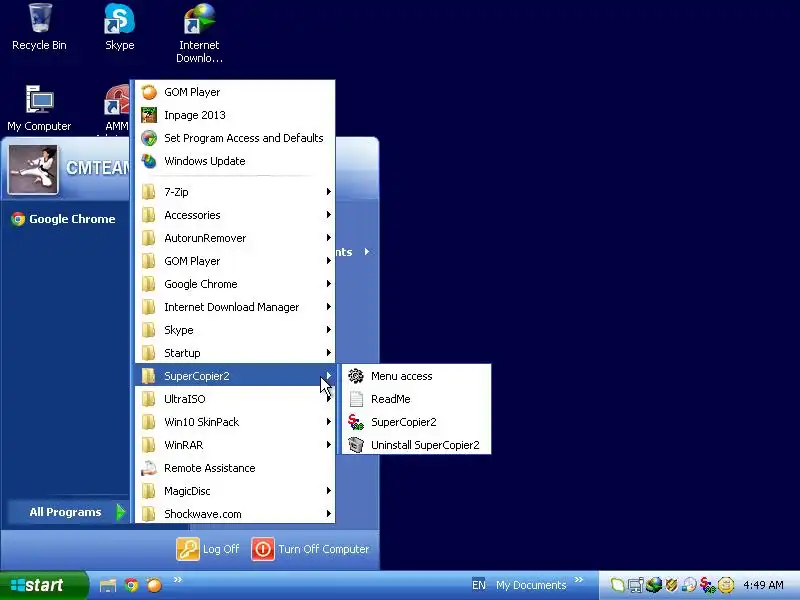Expand the WinRAR submenu arrow
Image resolution: width=800 pixels, height=600 pixels.
click(x=329, y=445)
